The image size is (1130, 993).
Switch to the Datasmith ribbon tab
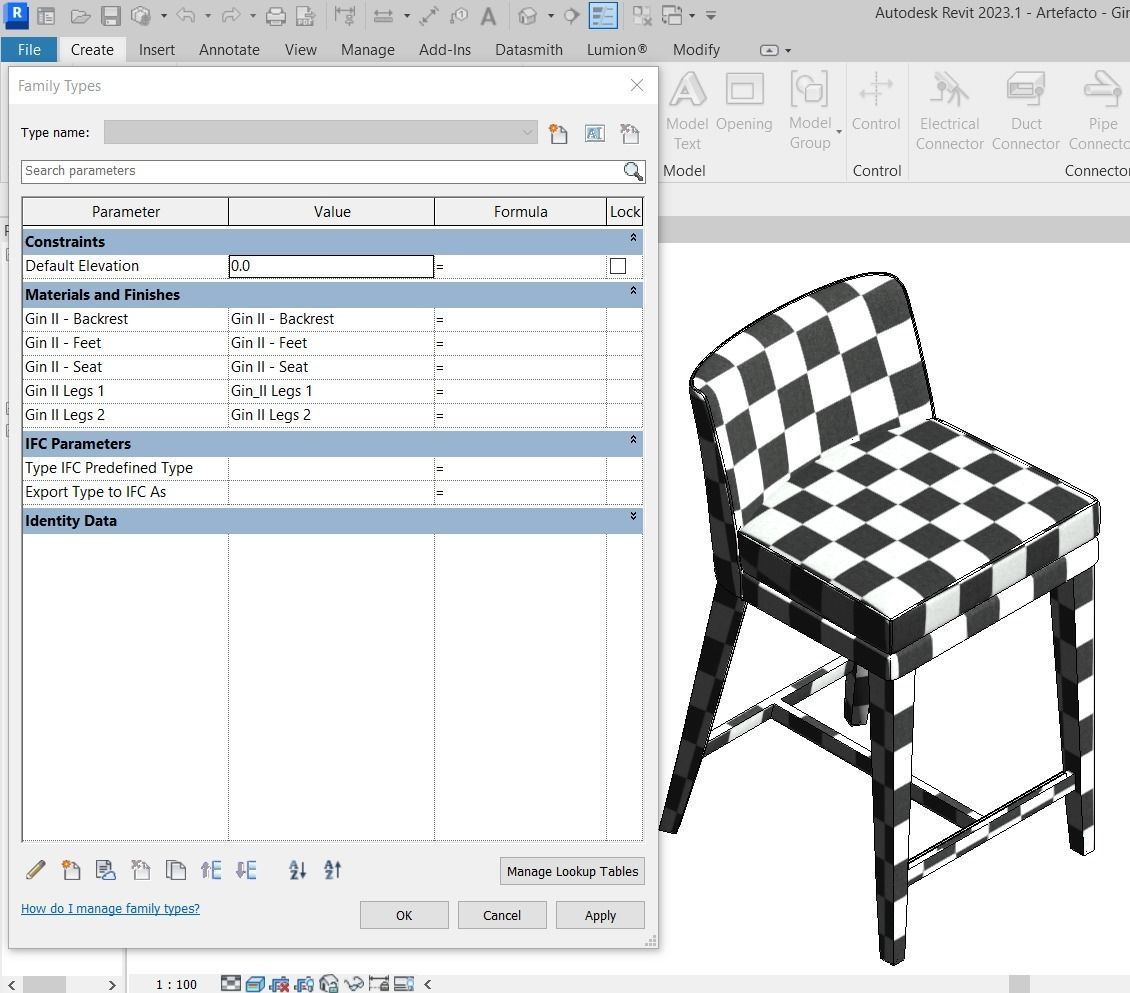[529, 50]
